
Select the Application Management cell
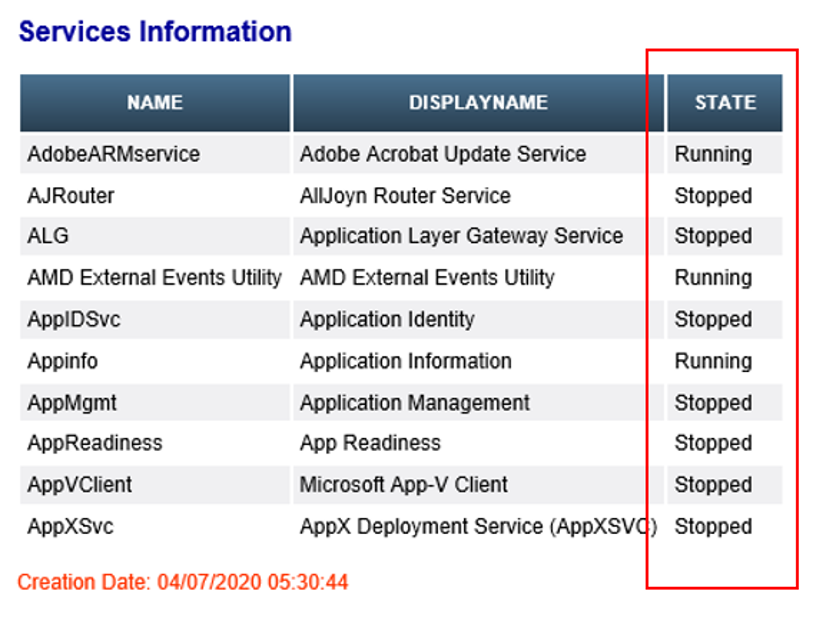tap(478, 403)
